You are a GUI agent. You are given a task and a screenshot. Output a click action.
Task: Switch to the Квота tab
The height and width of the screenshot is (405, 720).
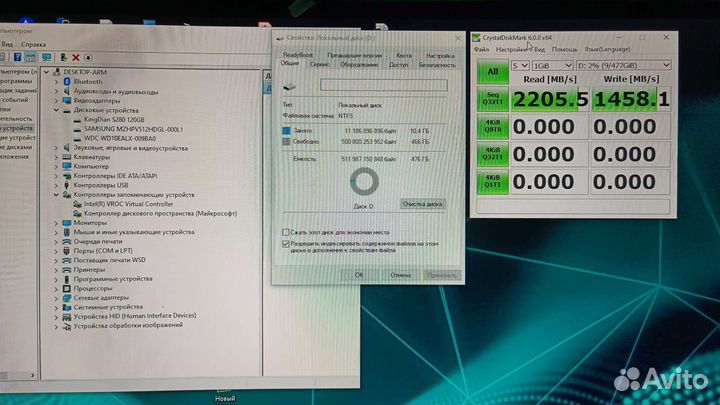pyautogui.click(x=404, y=56)
